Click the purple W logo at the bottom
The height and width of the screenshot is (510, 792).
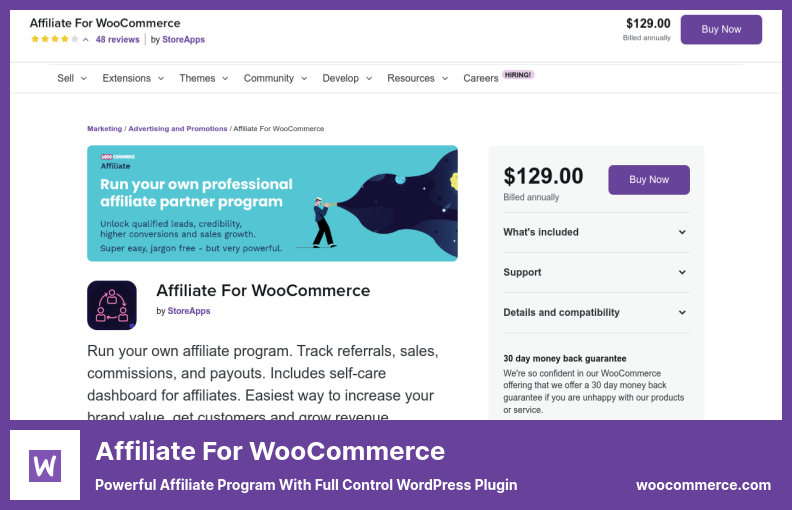(45, 465)
